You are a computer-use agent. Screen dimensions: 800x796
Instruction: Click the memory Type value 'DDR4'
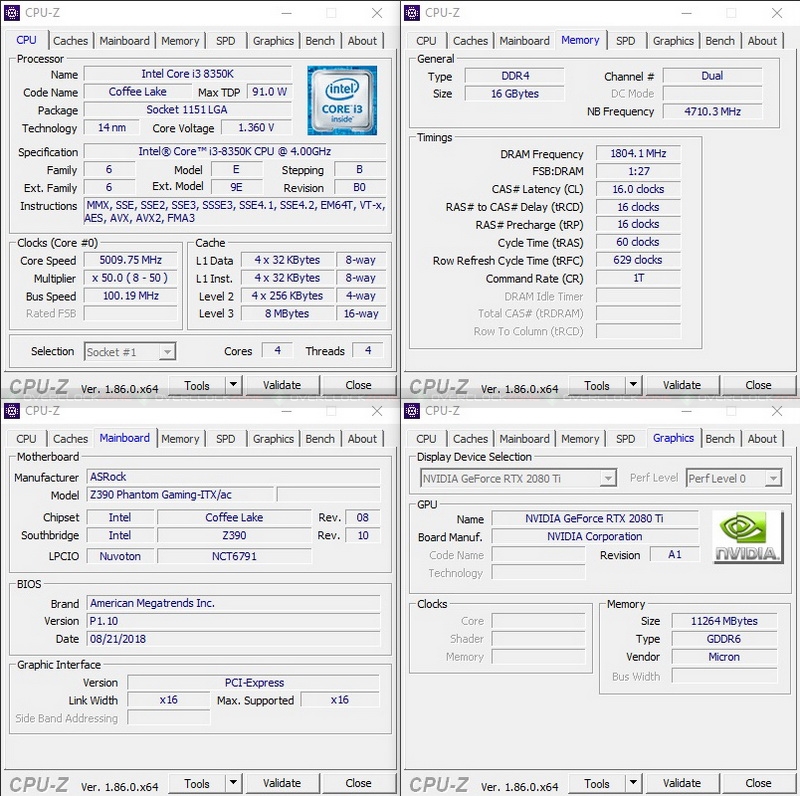[x=515, y=76]
